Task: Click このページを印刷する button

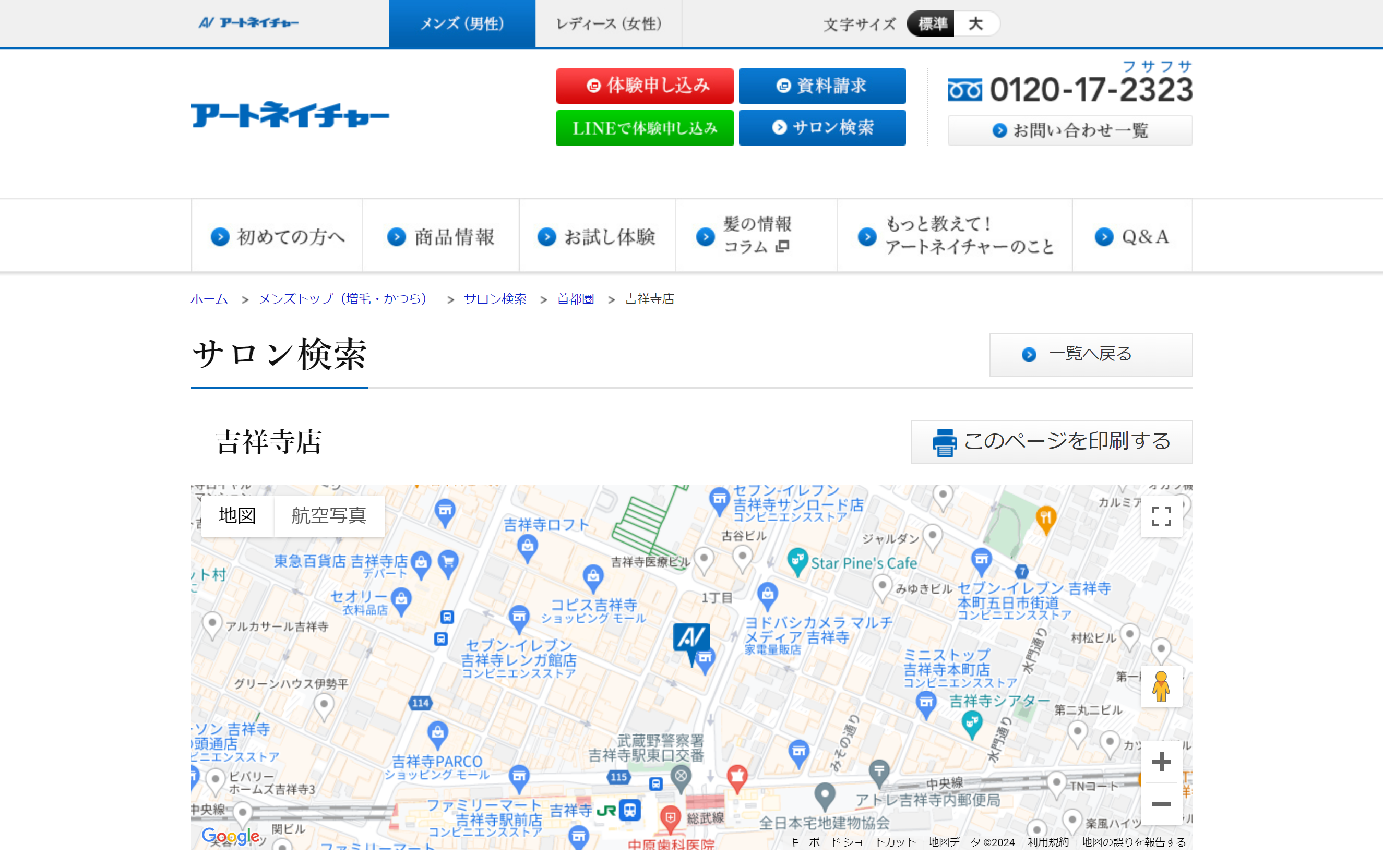Action: coord(1052,442)
